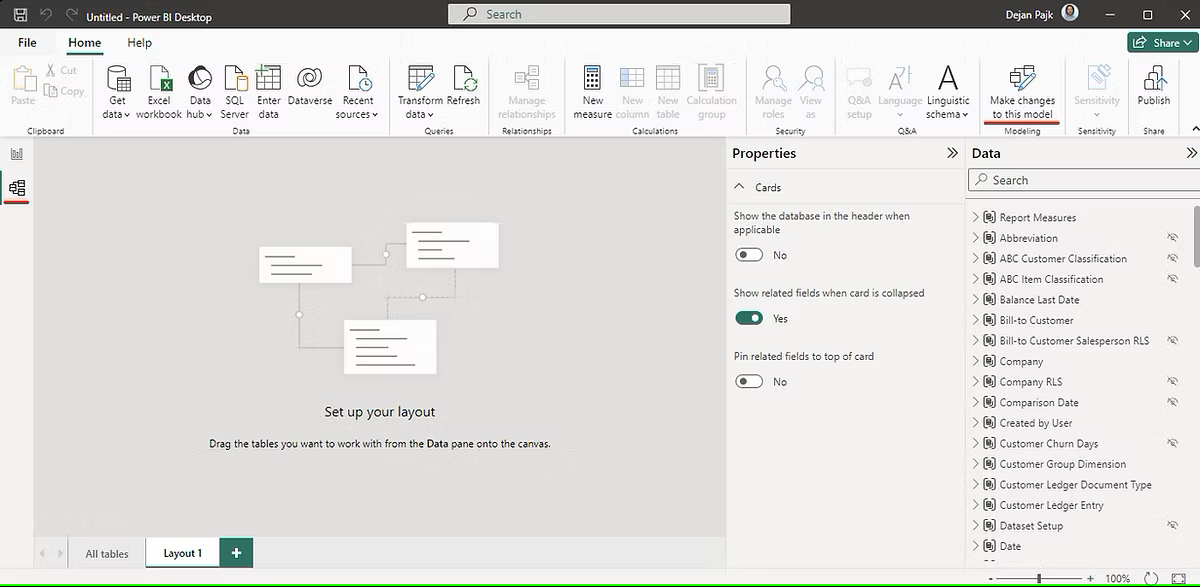This screenshot has width=1200, height=587.
Task: Collapse the Cards section
Action: click(740, 188)
